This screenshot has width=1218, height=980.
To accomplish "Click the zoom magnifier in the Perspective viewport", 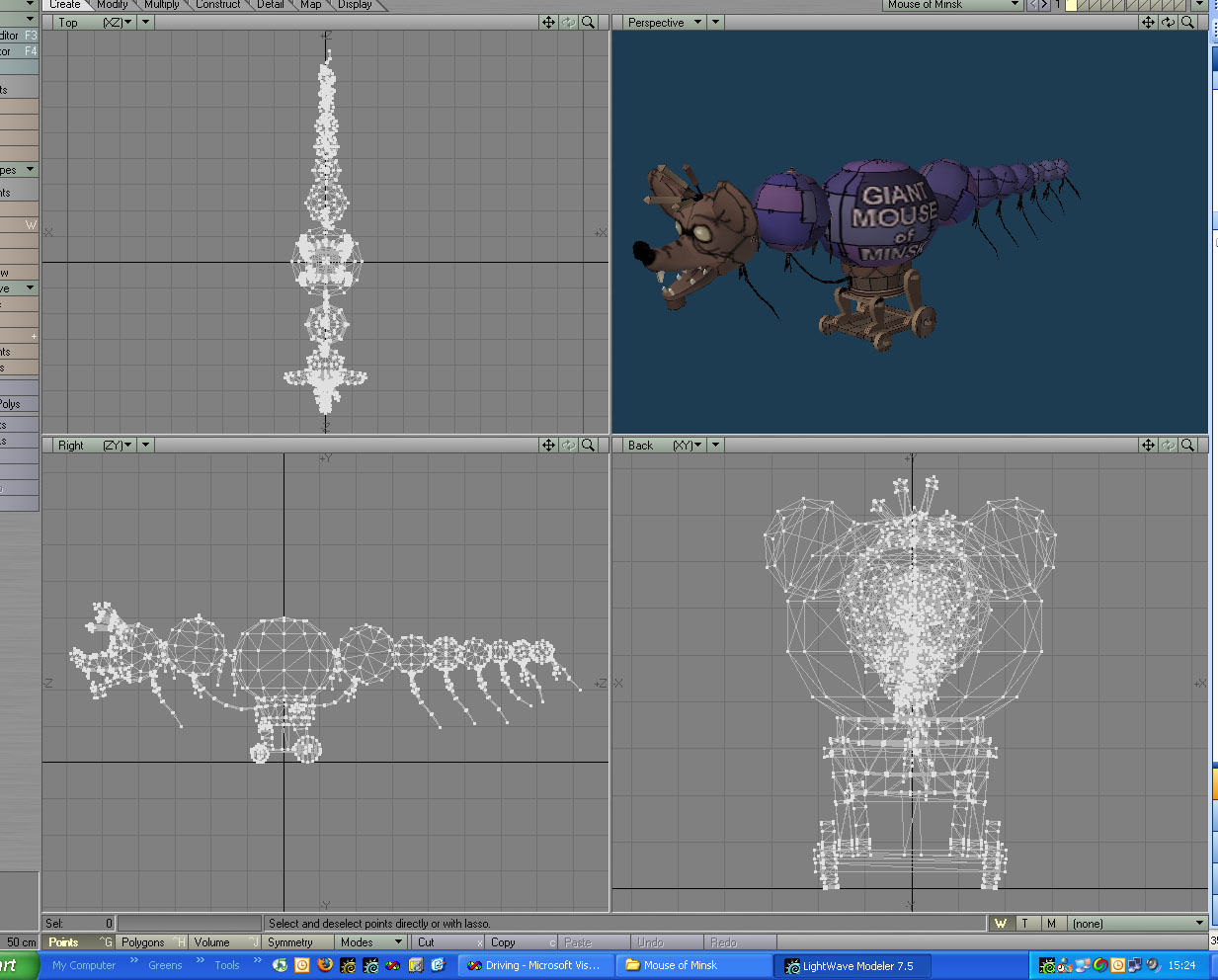I will pyautogui.click(x=1188, y=22).
